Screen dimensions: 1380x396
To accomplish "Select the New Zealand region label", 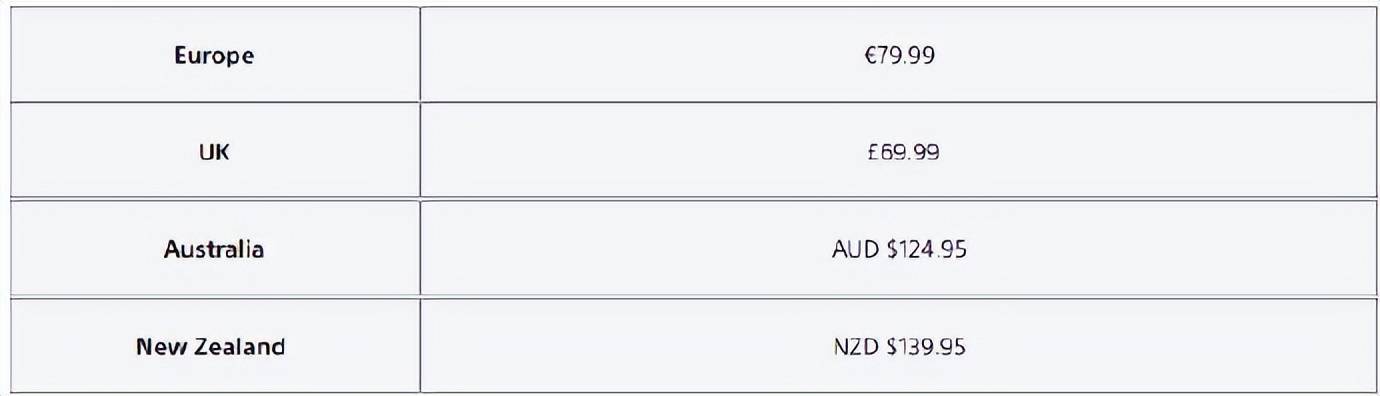I will (210, 346).
